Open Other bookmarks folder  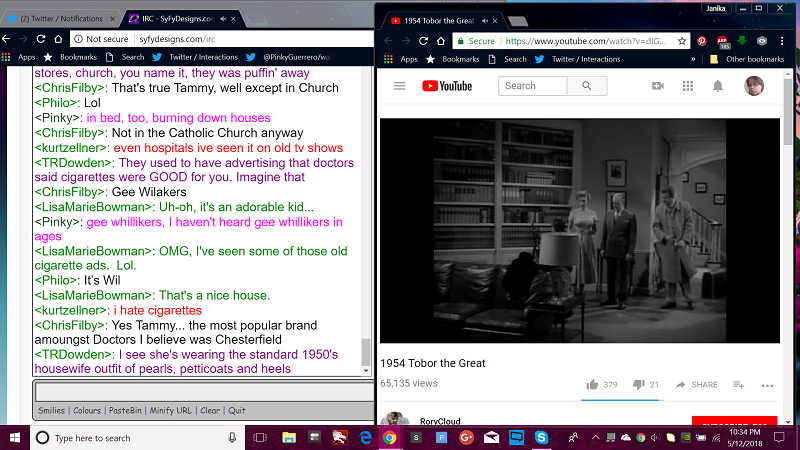coord(747,59)
